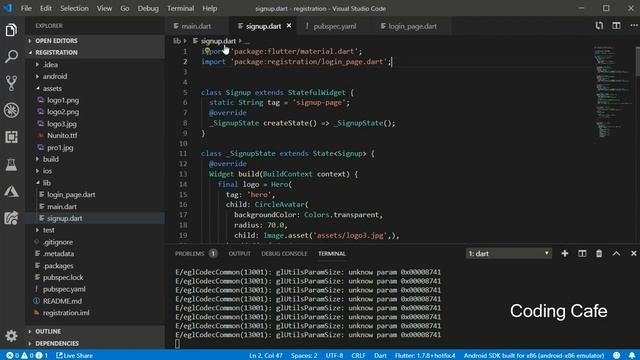Switch to OUTPUT panel tab
The width and height of the screenshot is (640, 360).
click(240, 253)
